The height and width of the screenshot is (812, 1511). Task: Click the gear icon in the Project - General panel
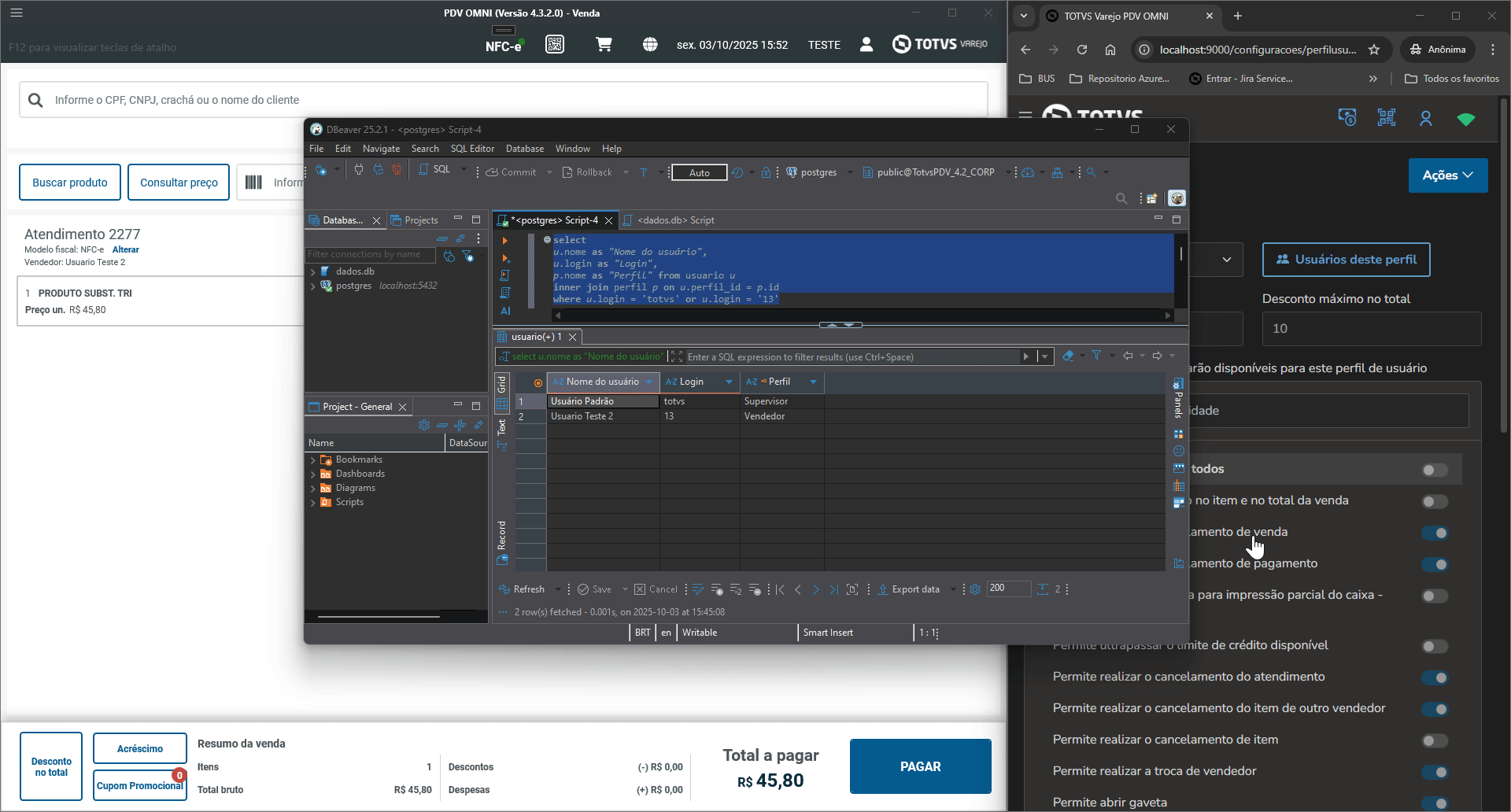[x=424, y=425]
